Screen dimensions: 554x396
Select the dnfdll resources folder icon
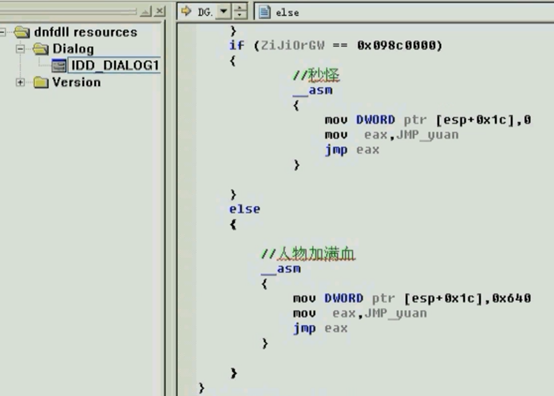coord(22,32)
